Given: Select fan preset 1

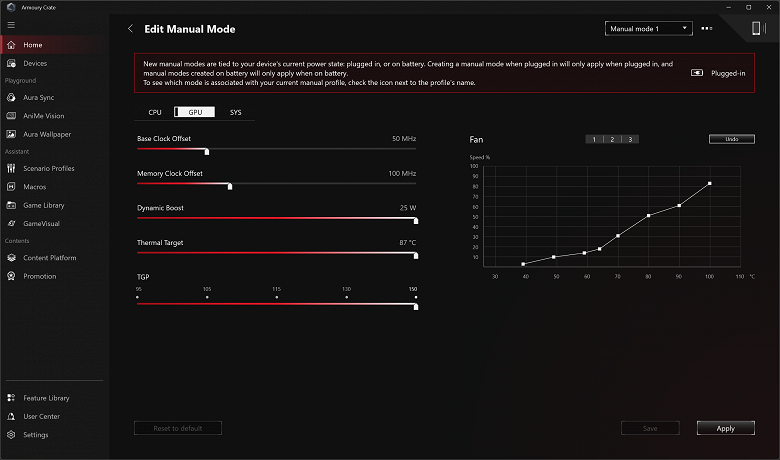Looking at the screenshot, I should tap(594, 139).
